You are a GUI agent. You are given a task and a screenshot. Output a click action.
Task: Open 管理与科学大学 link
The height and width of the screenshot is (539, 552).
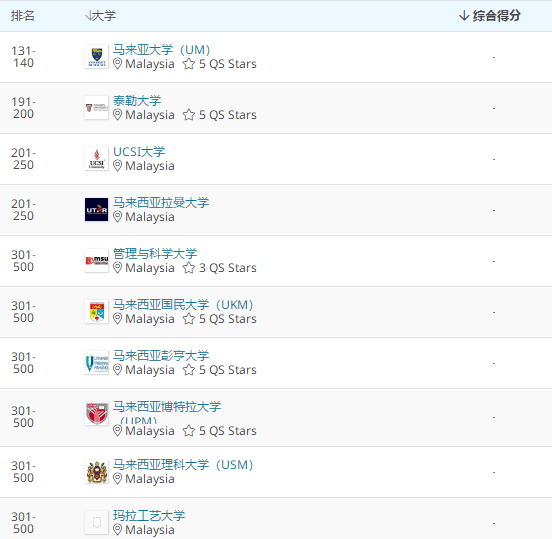coord(155,254)
